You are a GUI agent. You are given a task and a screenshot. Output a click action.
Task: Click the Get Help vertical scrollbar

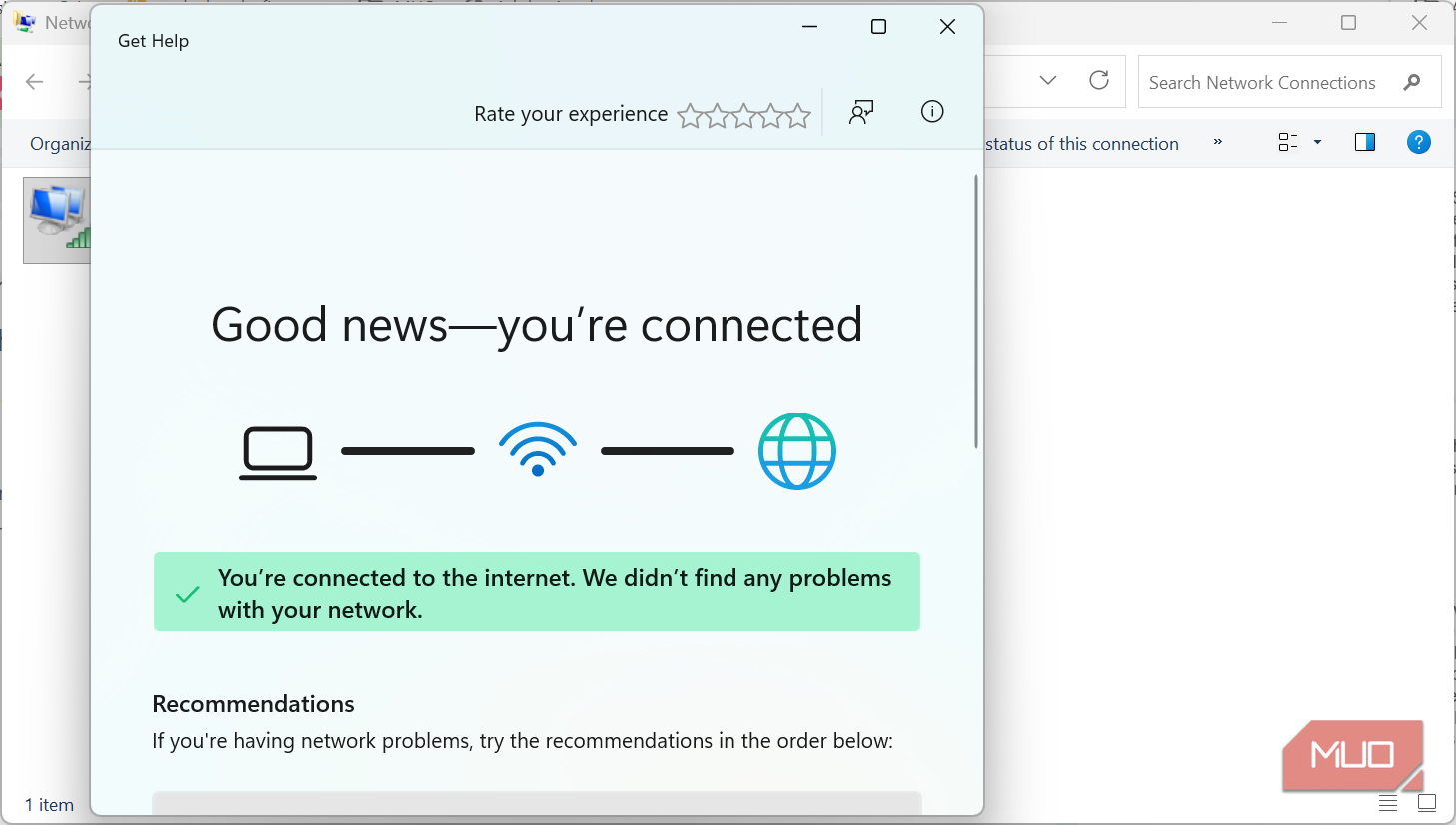976,312
